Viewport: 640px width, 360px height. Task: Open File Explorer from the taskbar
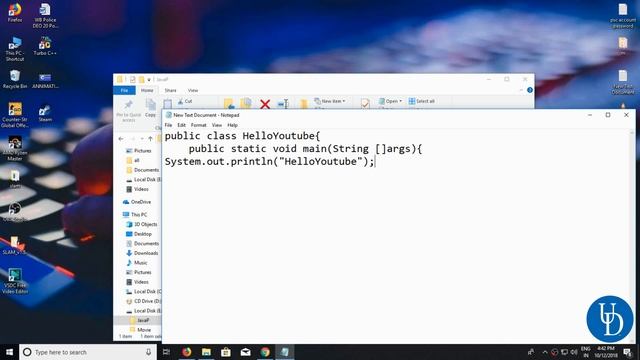pyautogui.click(x=206, y=352)
